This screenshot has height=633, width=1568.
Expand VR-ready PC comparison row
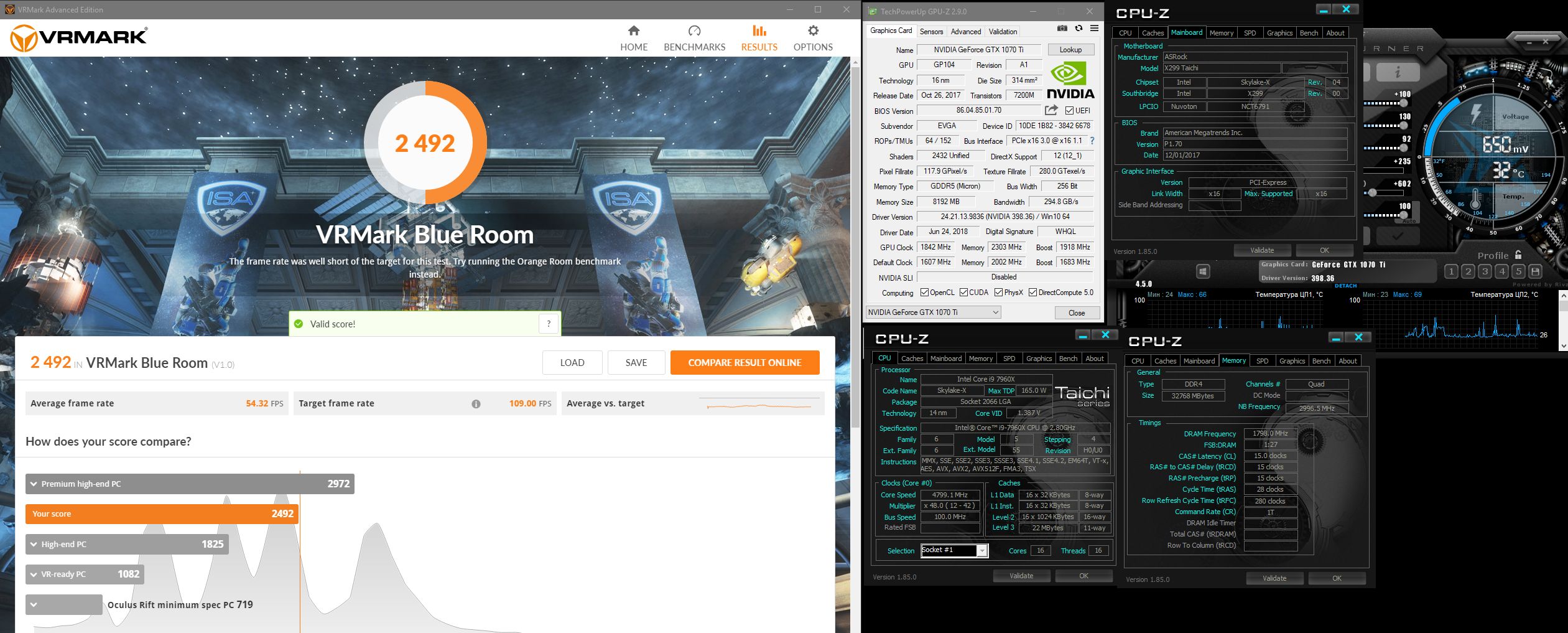pos(34,574)
